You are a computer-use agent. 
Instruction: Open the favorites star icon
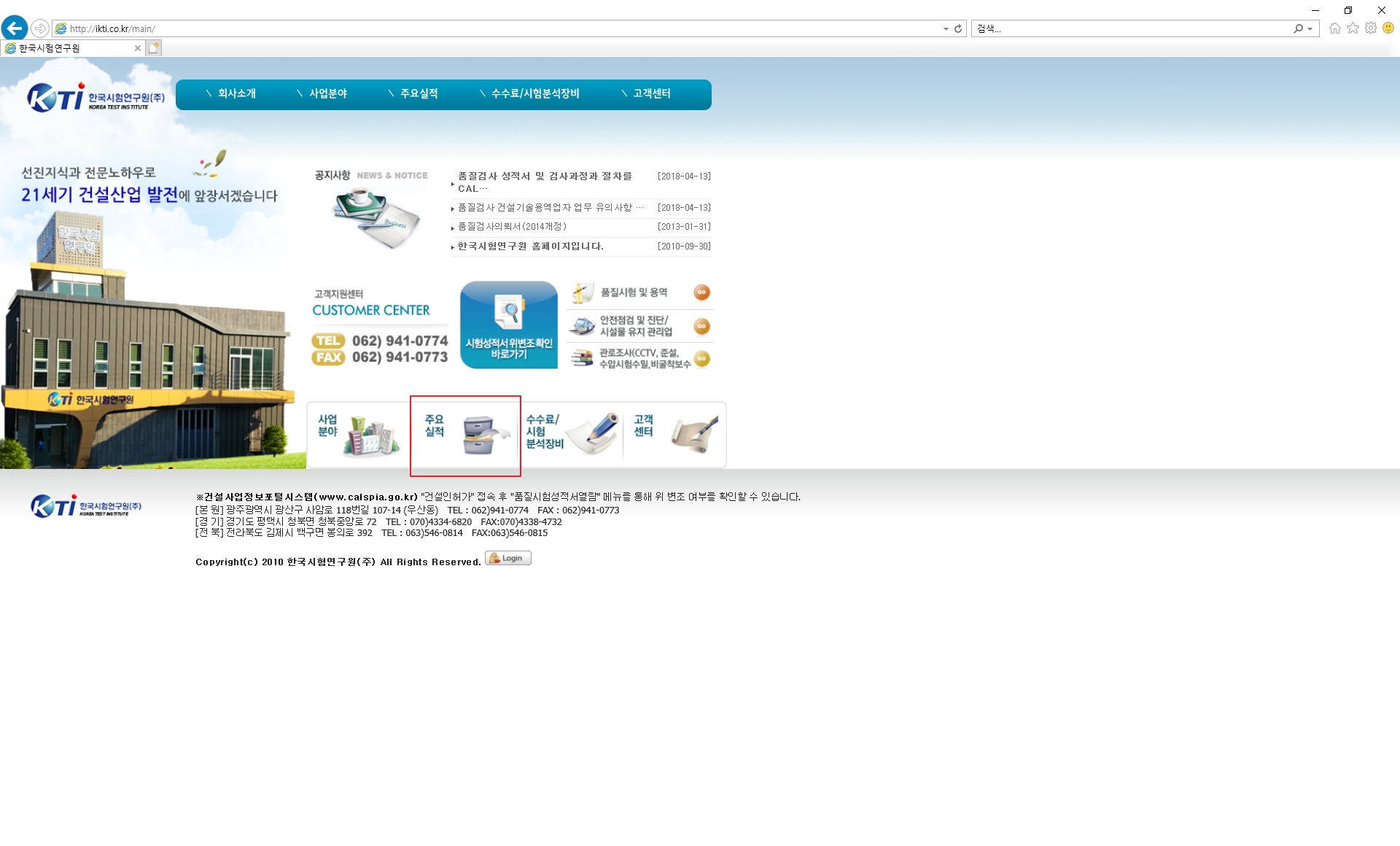pyautogui.click(x=1353, y=28)
